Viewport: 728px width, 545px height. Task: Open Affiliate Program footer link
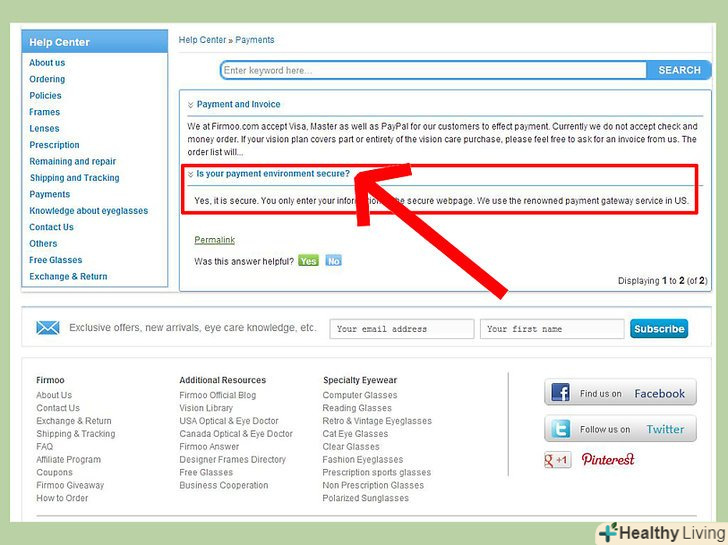(68, 460)
